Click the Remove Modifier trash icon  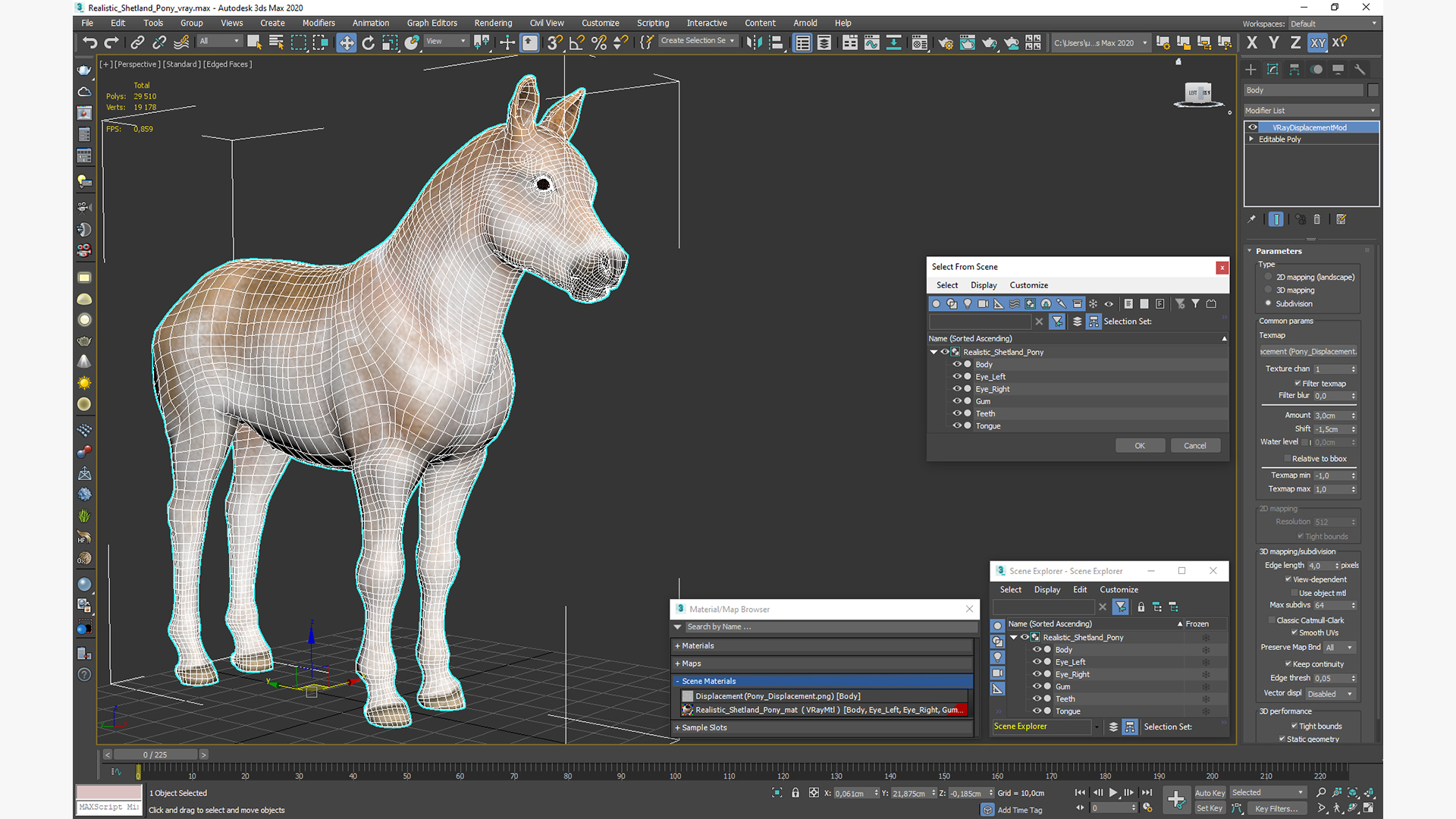coord(1317,219)
